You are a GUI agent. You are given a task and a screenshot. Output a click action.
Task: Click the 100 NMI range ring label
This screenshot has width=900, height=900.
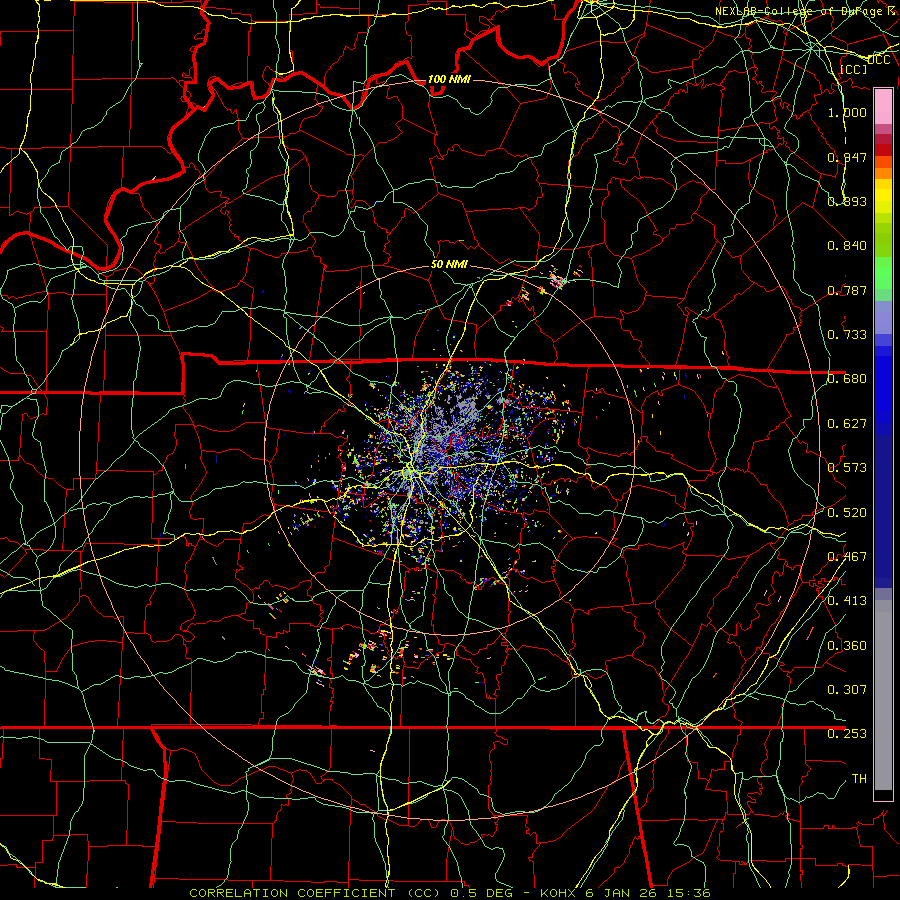click(x=449, y=79)
